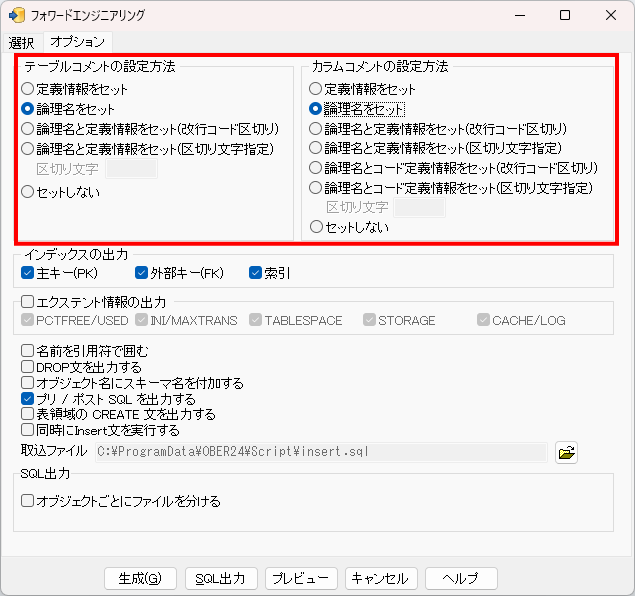Select table comment 論理名をセット radio
The height and width of the screenshot is (596, 635).
[27, 109]
